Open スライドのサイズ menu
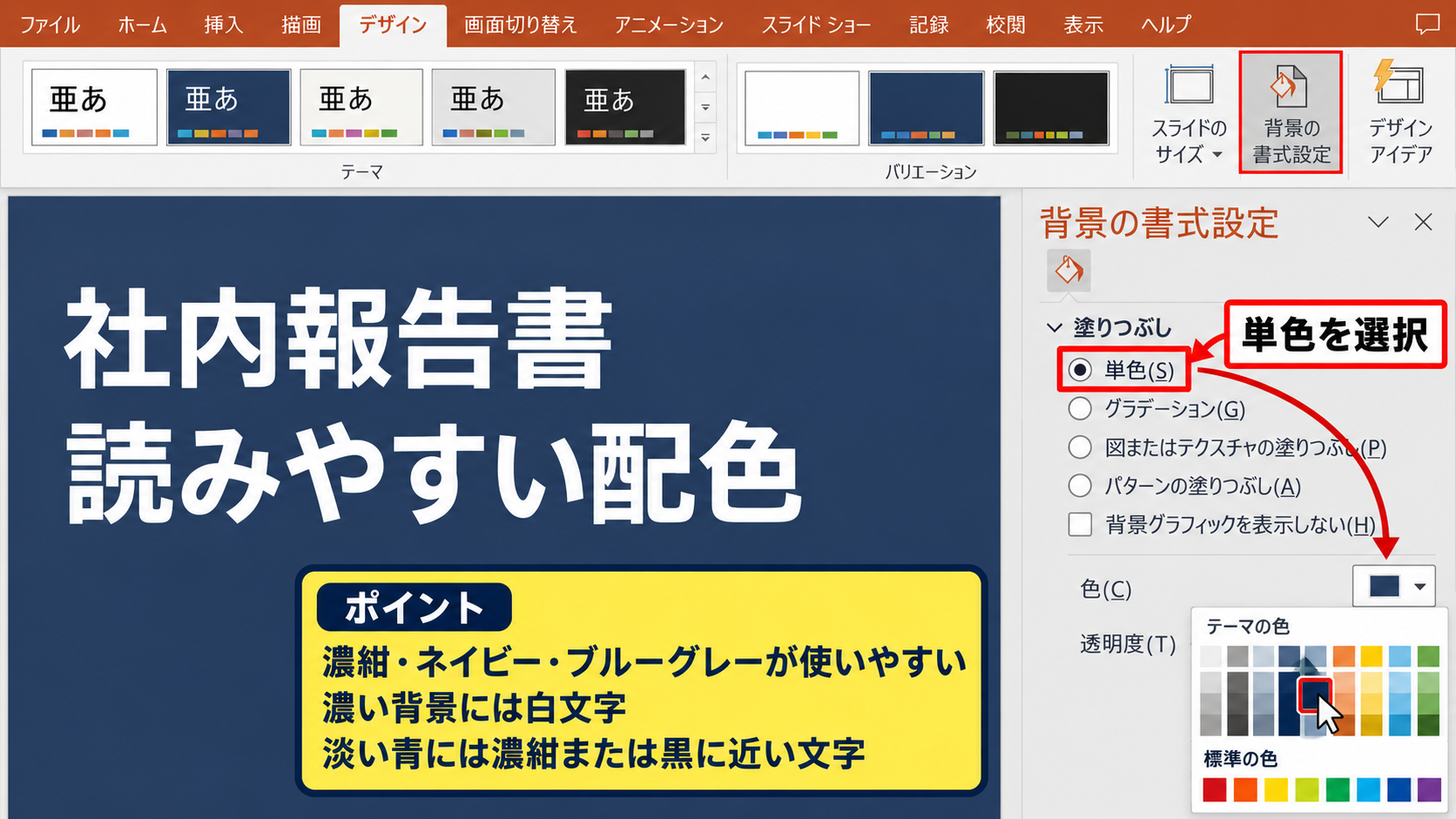Image resolution: width=1456 pixels, height=819 pixels. 1189,113
